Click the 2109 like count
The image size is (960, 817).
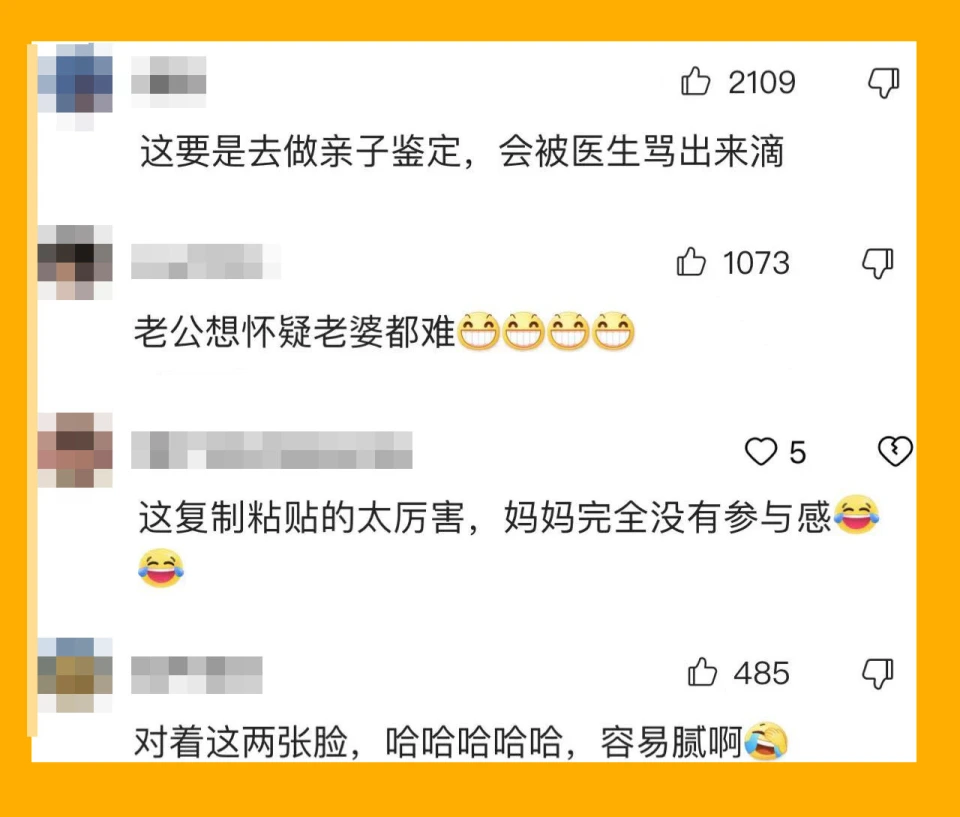coord(762,82)
